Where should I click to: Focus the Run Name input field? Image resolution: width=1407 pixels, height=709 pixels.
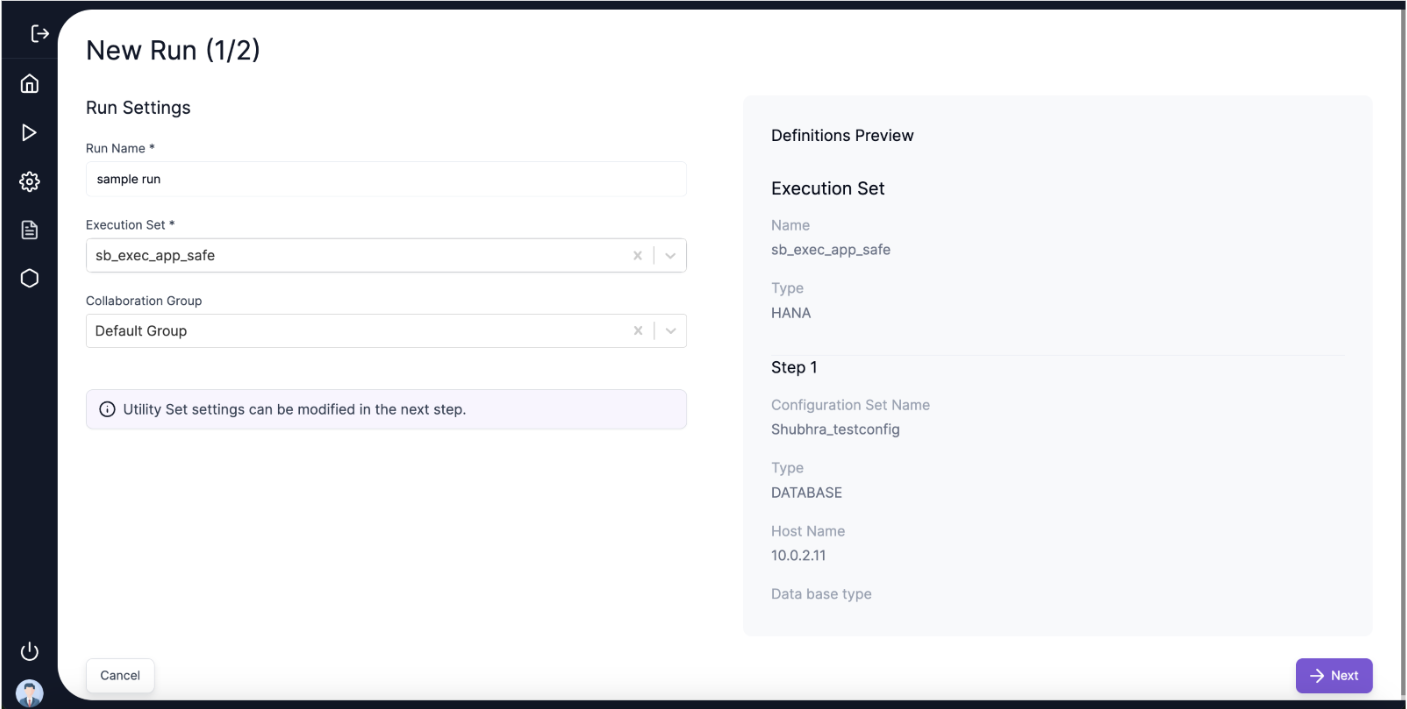(x=386, y=180)
